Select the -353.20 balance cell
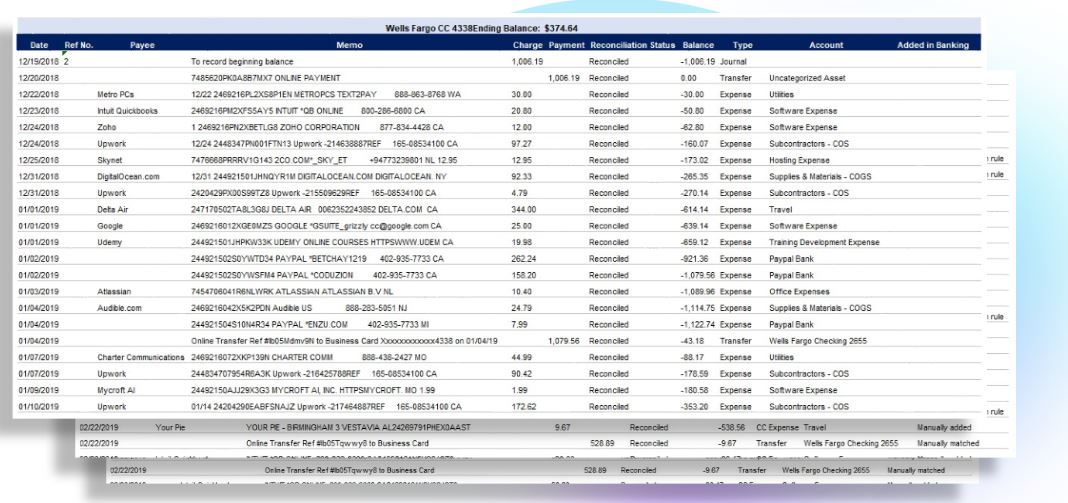The width and height of the screenshot is (1068, 503). [693, 406]
